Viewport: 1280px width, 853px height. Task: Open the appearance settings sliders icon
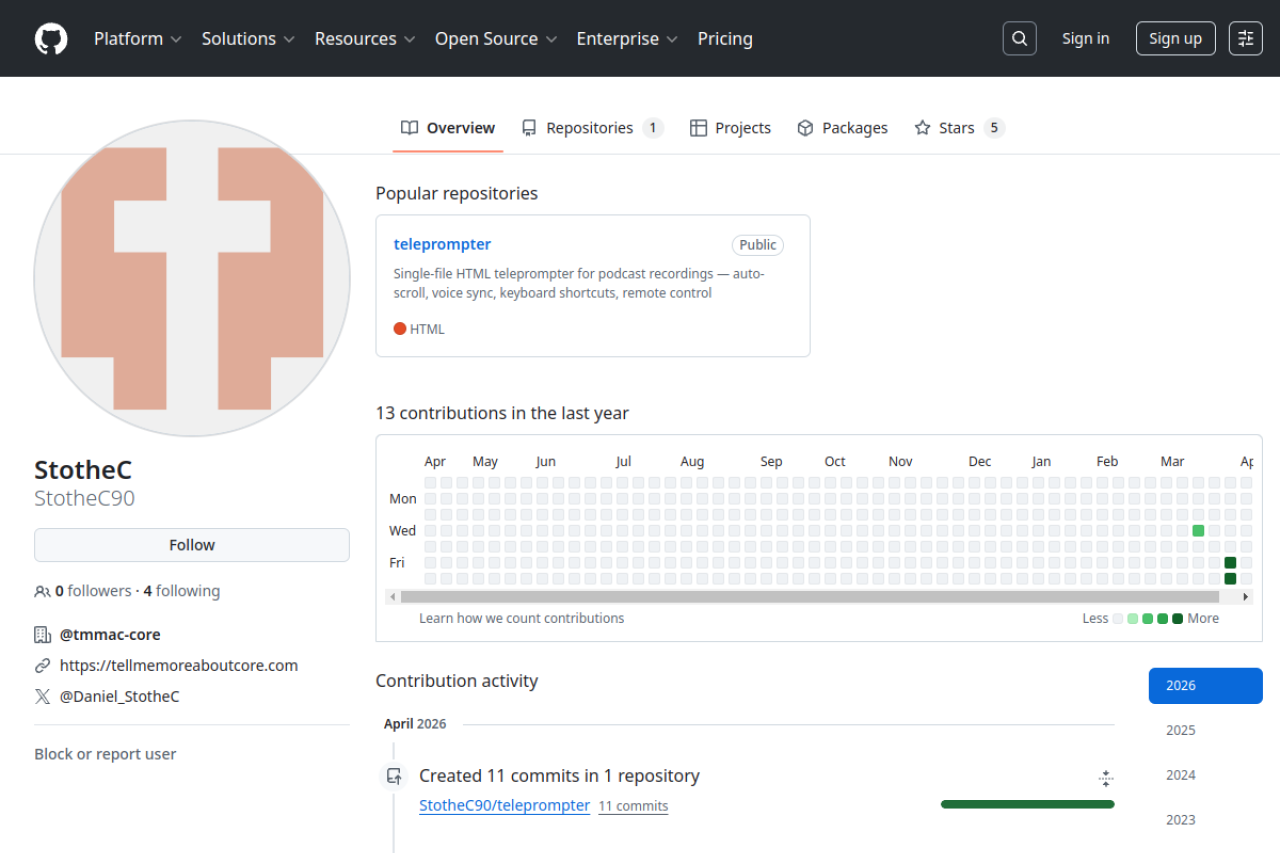tap(1245, 39)
